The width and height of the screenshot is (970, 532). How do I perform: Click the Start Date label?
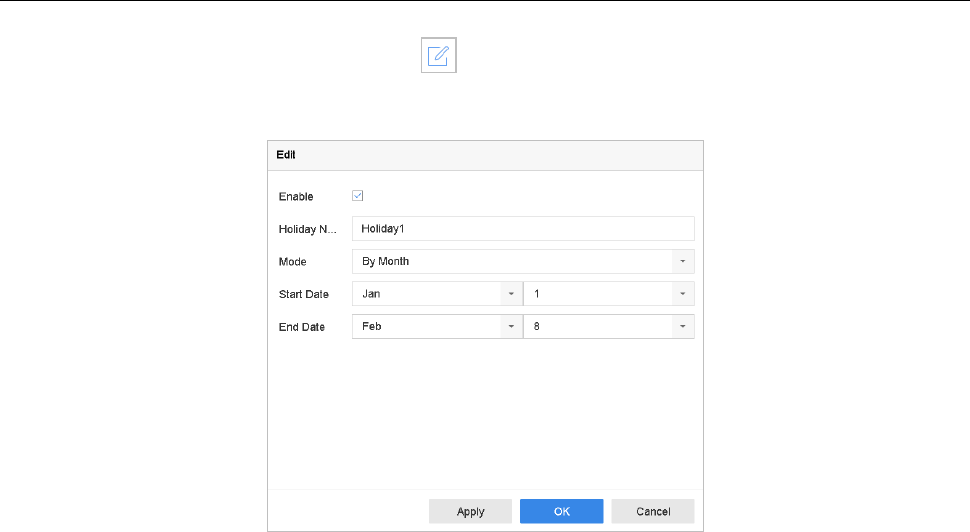[302, 295]
